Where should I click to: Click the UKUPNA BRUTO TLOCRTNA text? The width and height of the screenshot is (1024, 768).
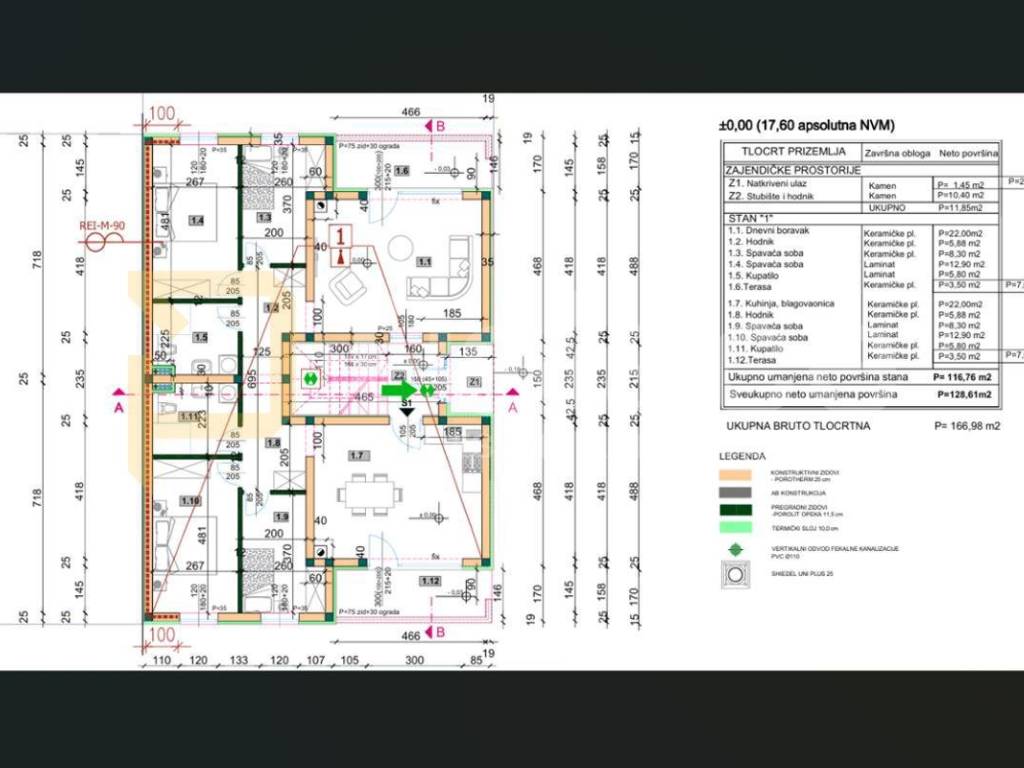[798, 425]
